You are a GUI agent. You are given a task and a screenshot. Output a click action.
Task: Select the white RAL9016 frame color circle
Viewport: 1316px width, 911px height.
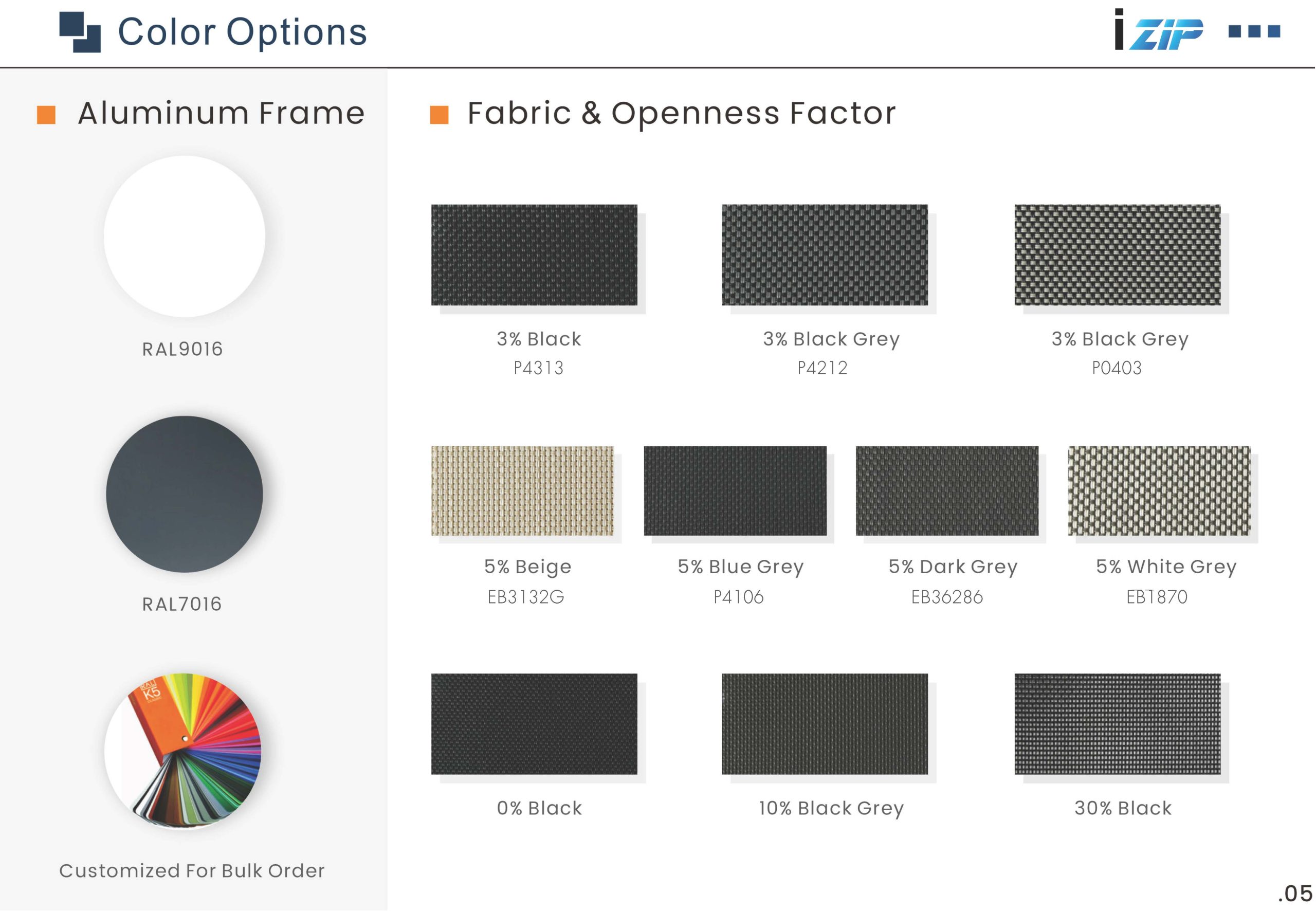click(x=185, y=236)
